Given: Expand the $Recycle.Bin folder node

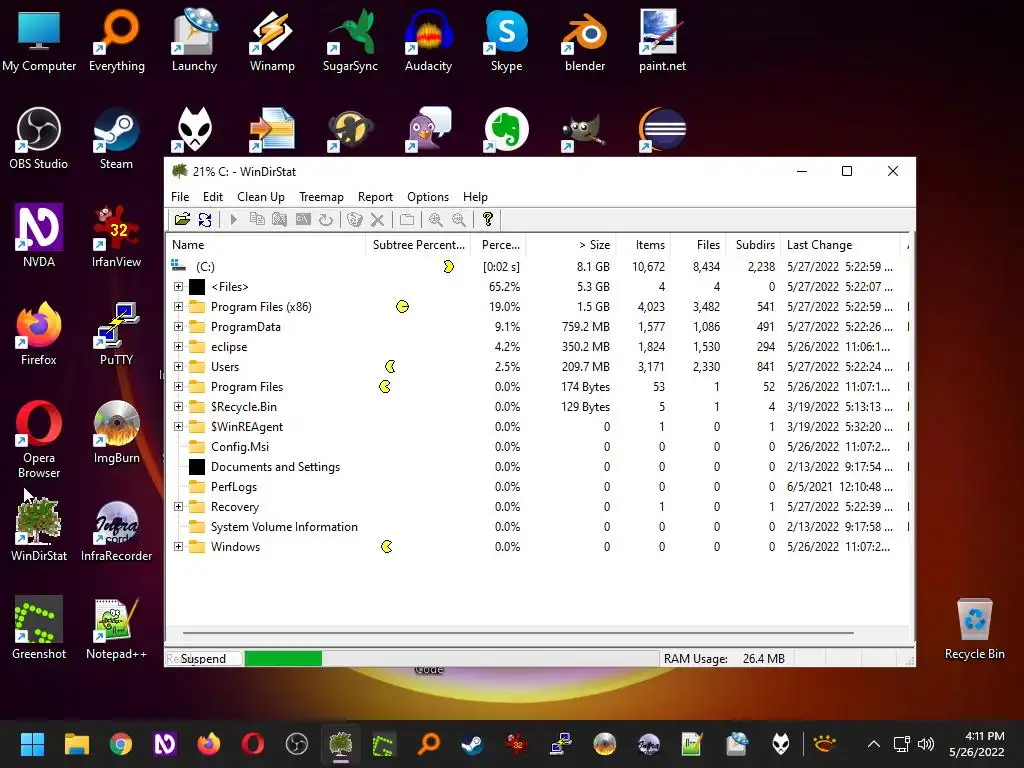Looking at the screenshot, I should click(x=178, y=407).
